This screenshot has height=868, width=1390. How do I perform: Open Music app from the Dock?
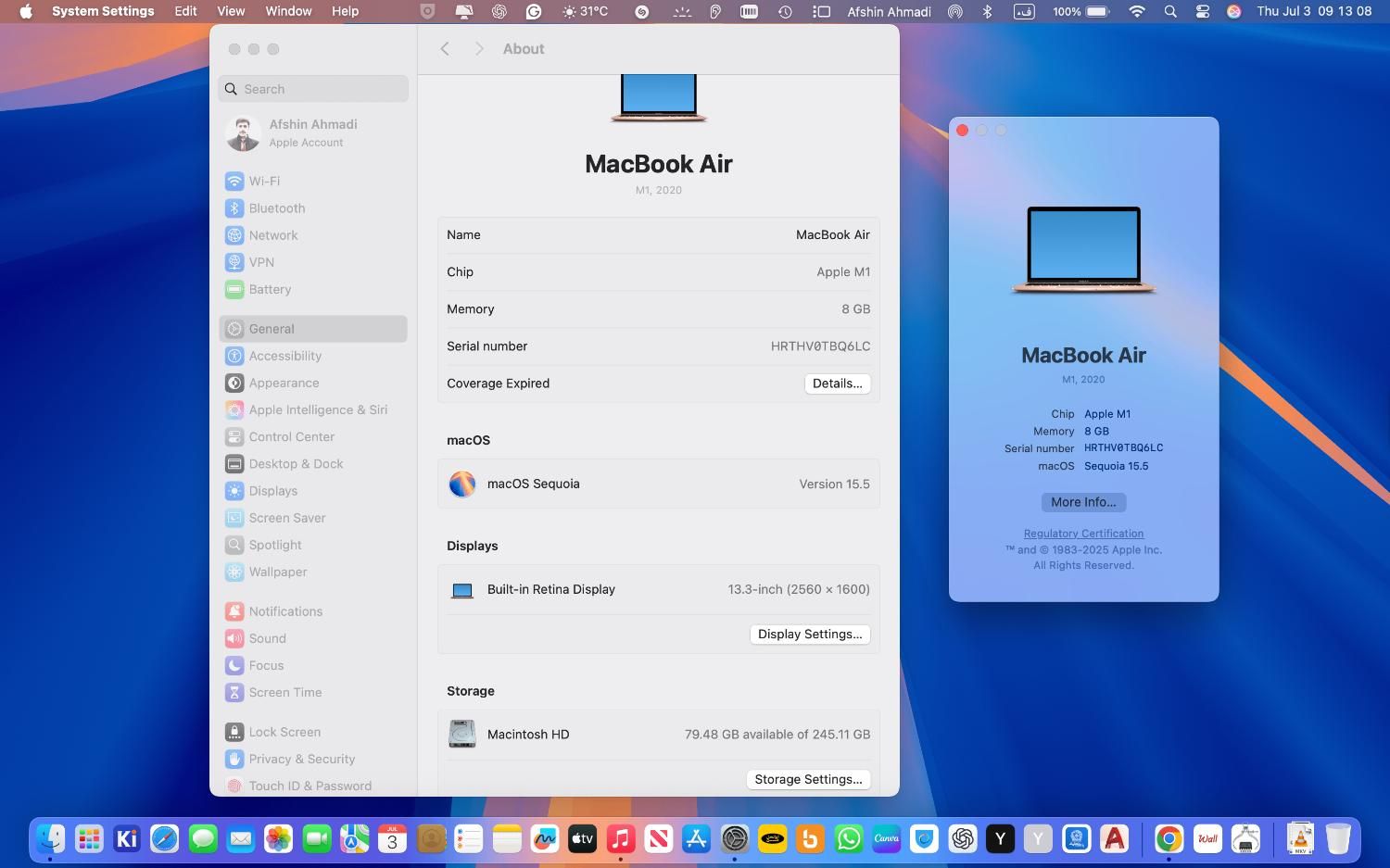click(x=620, y=839)
